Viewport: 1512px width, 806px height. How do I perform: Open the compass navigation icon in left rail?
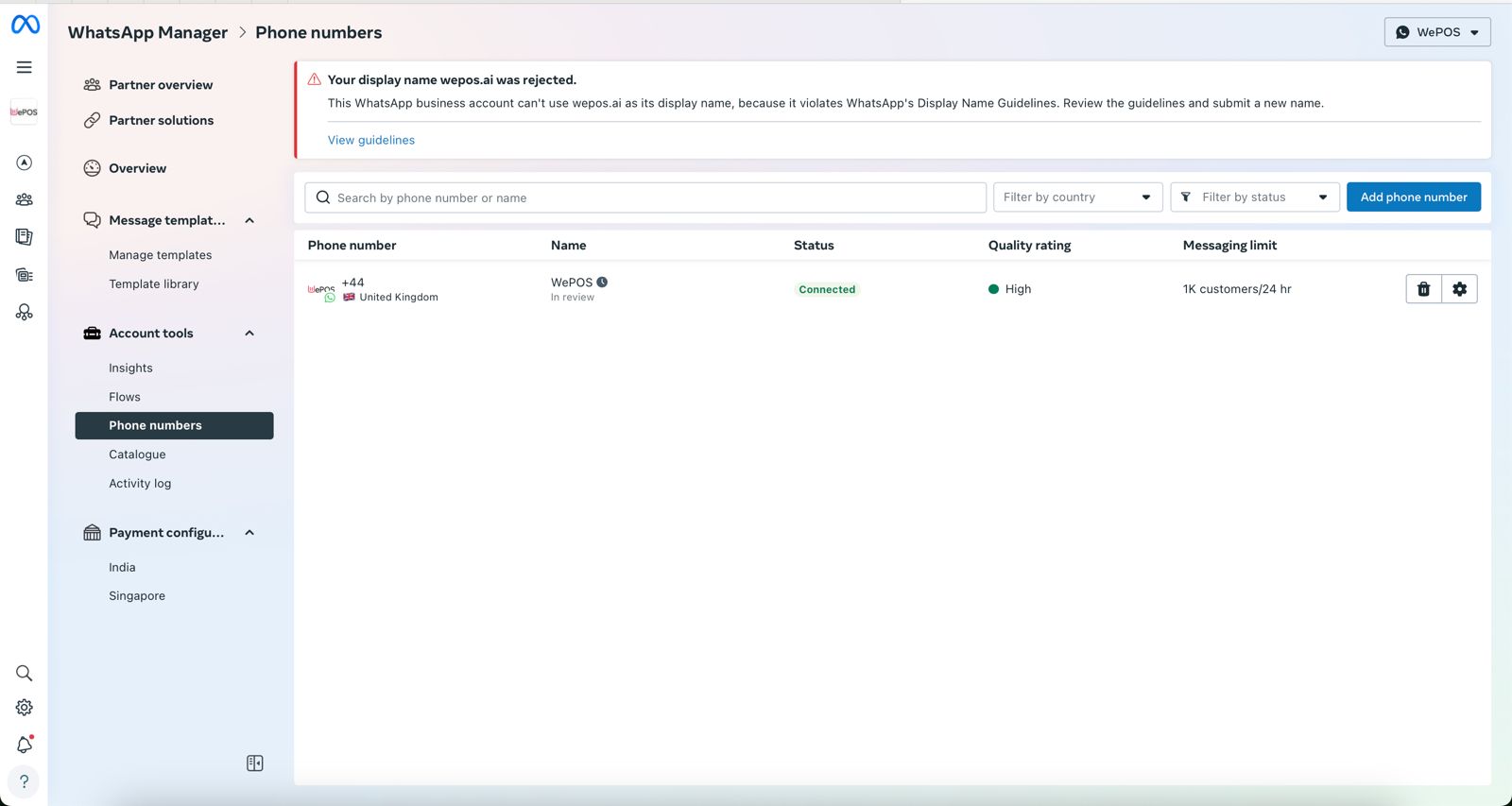(x=25, y=163)
